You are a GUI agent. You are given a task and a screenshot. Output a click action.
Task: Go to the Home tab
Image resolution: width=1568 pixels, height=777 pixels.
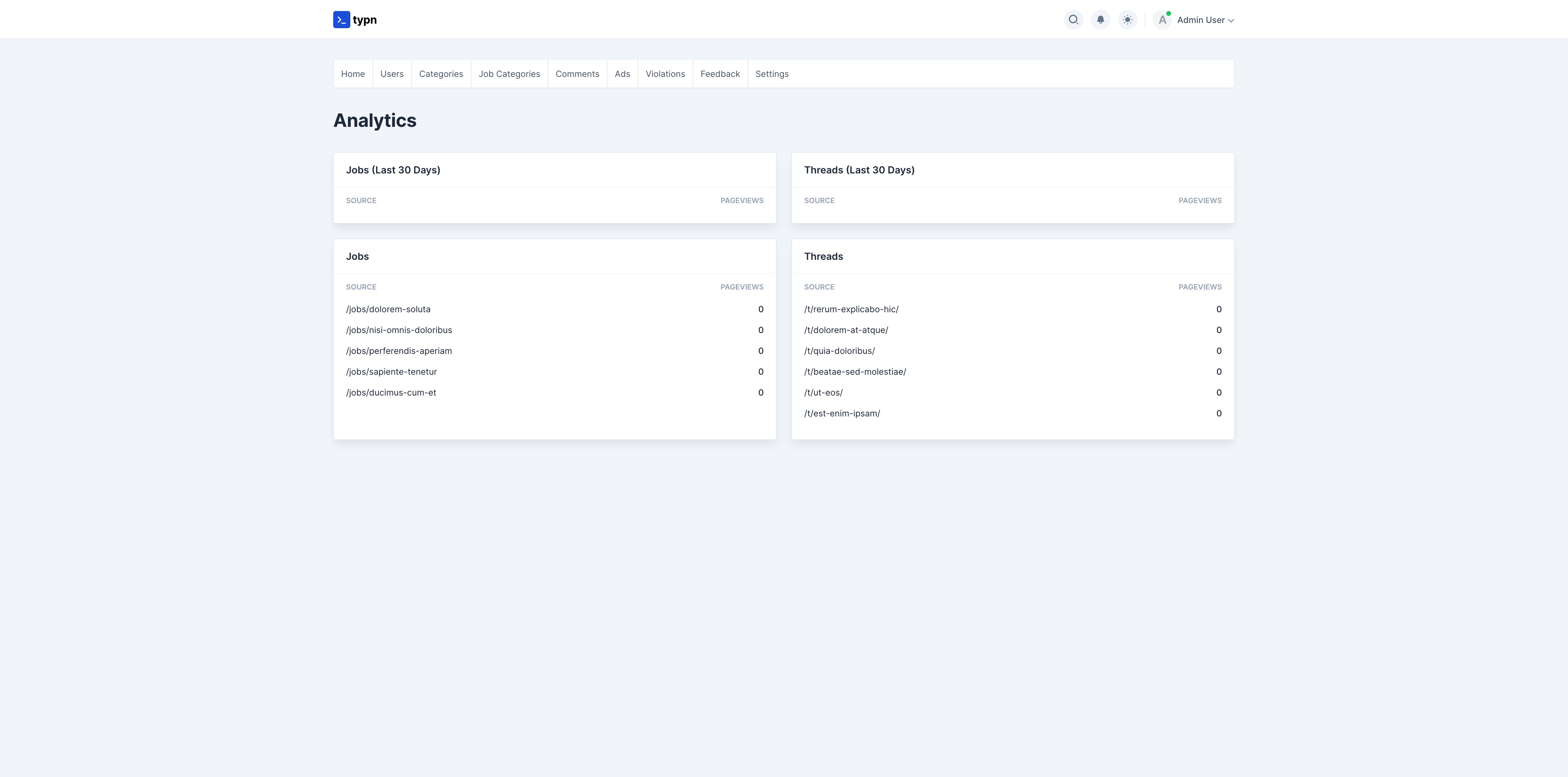point(352,74)
